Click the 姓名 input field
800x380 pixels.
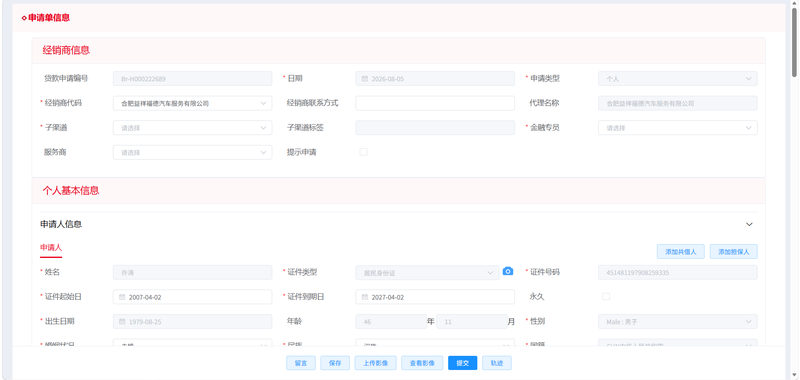[192, 272]
